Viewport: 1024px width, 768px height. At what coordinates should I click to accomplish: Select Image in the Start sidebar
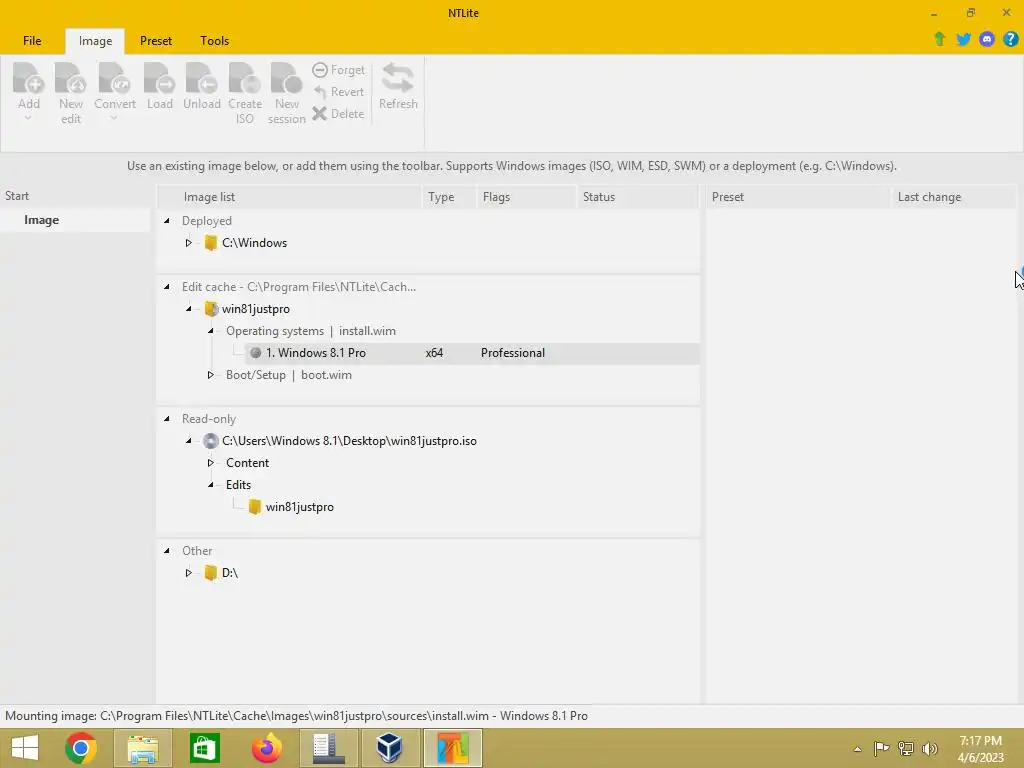click(75, 220)
